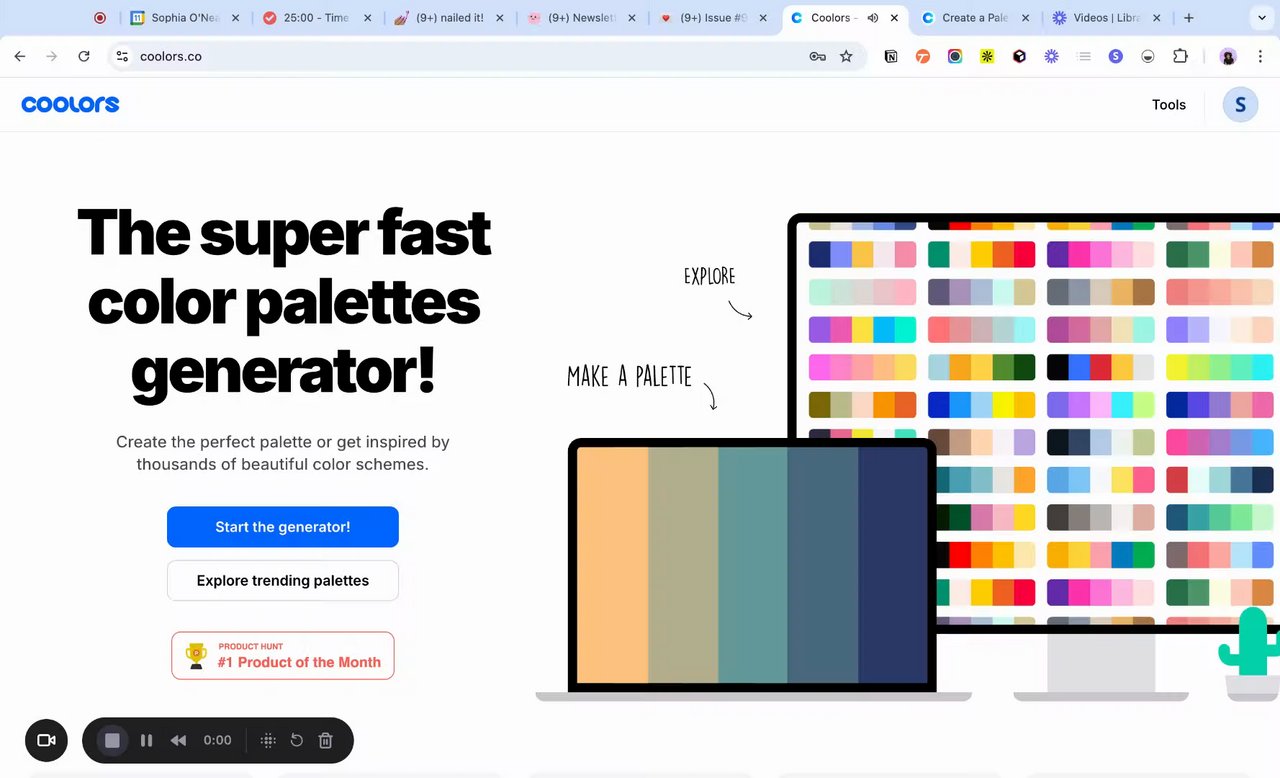Open the yellow asterisk extension
The width and height of the screenshot is (1280, 778).
pyautogui.click(x=987, y=56)
